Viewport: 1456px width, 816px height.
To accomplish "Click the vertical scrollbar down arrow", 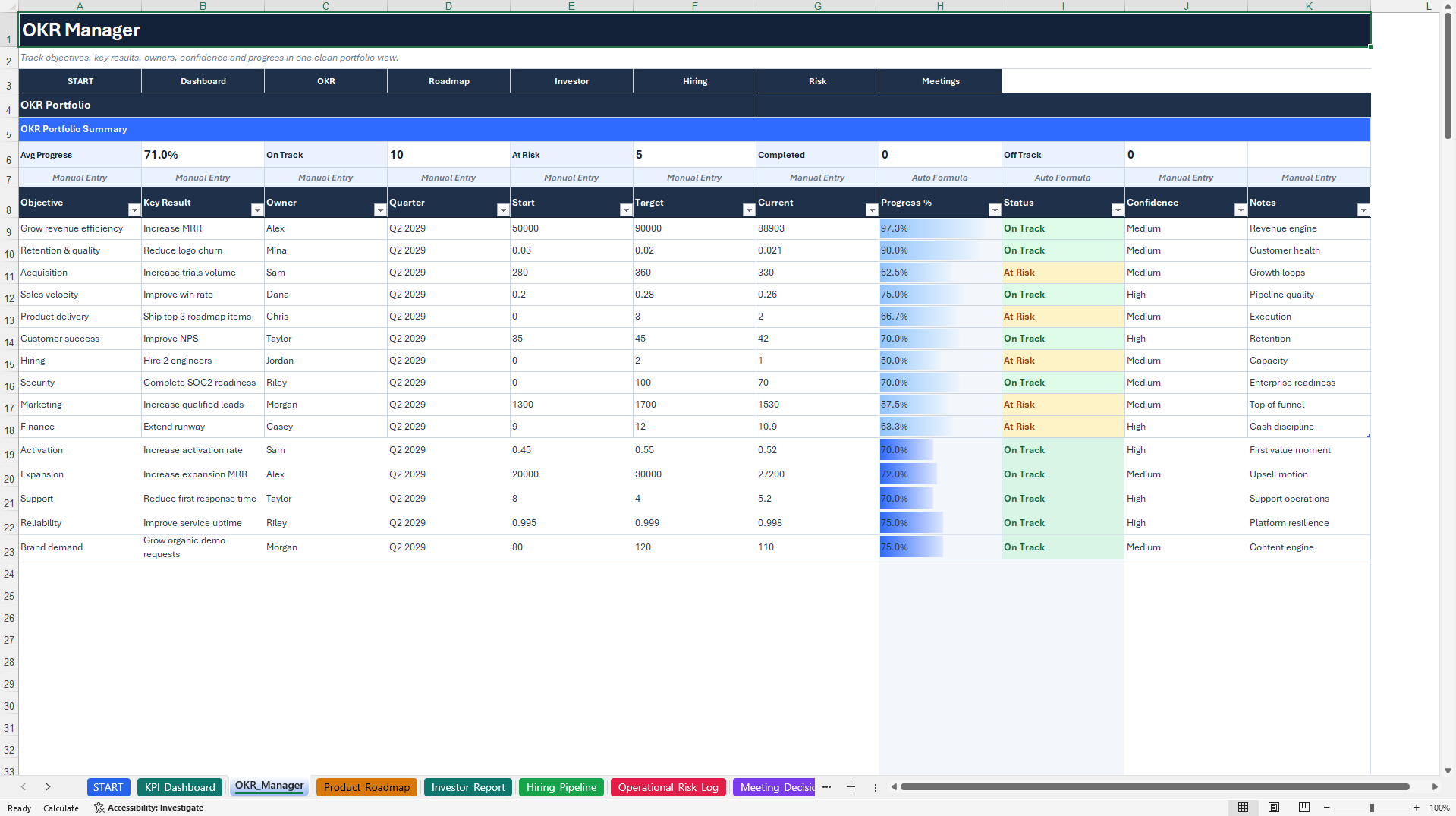I will 1448,770.
